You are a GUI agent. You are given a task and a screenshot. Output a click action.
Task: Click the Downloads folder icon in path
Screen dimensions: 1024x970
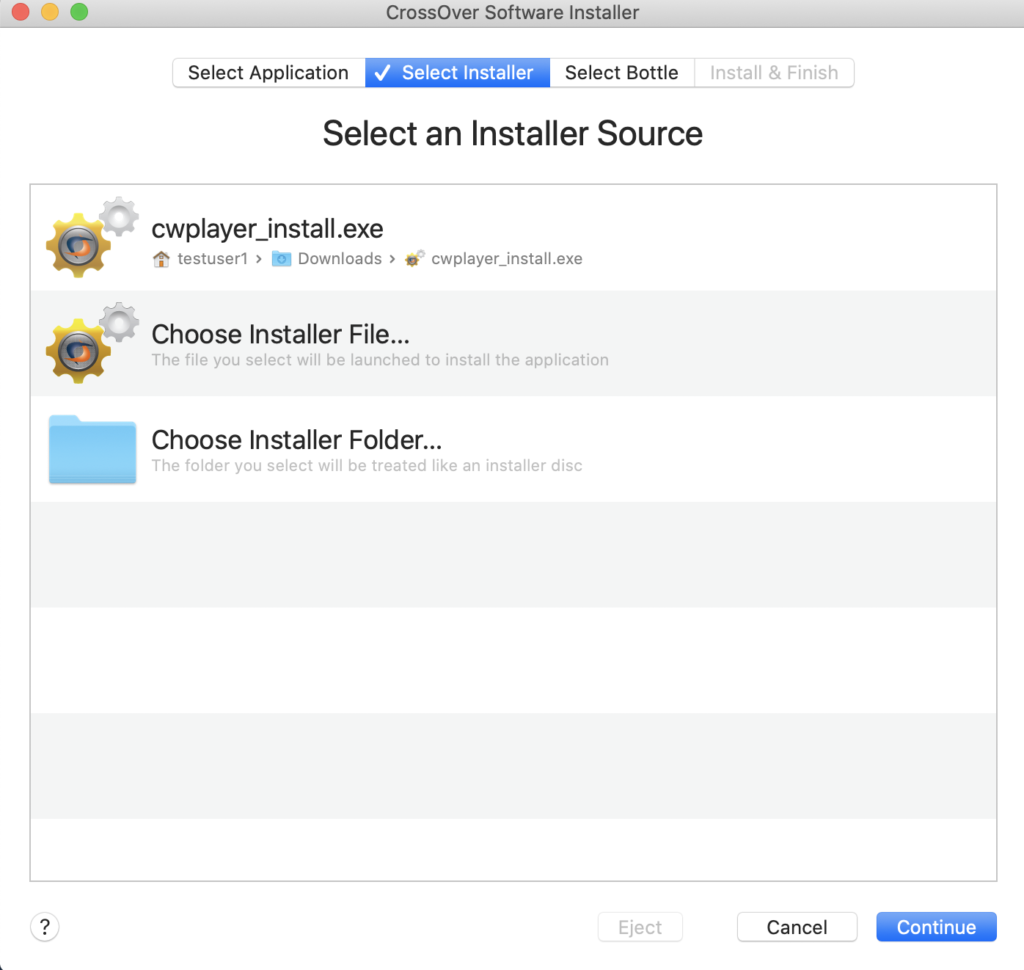282,259
